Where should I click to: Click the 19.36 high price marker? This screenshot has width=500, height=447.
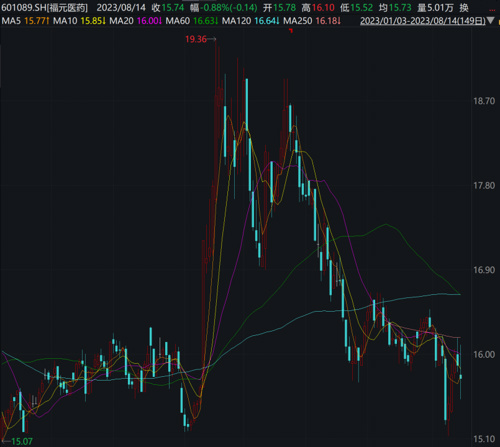point(196,39)
